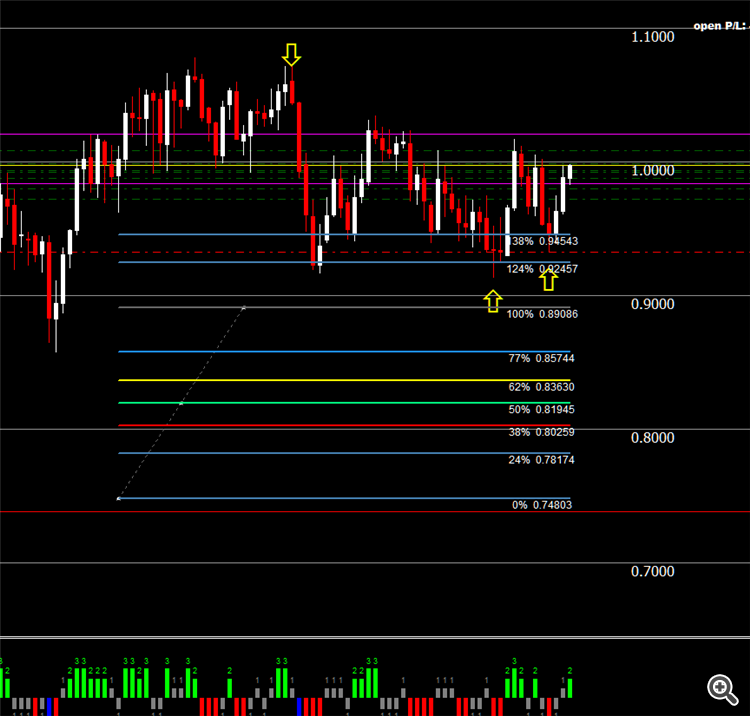Click the 0.8000 price axis label
This screenshot has width=750, height=716.
click(x=652, y=438)
